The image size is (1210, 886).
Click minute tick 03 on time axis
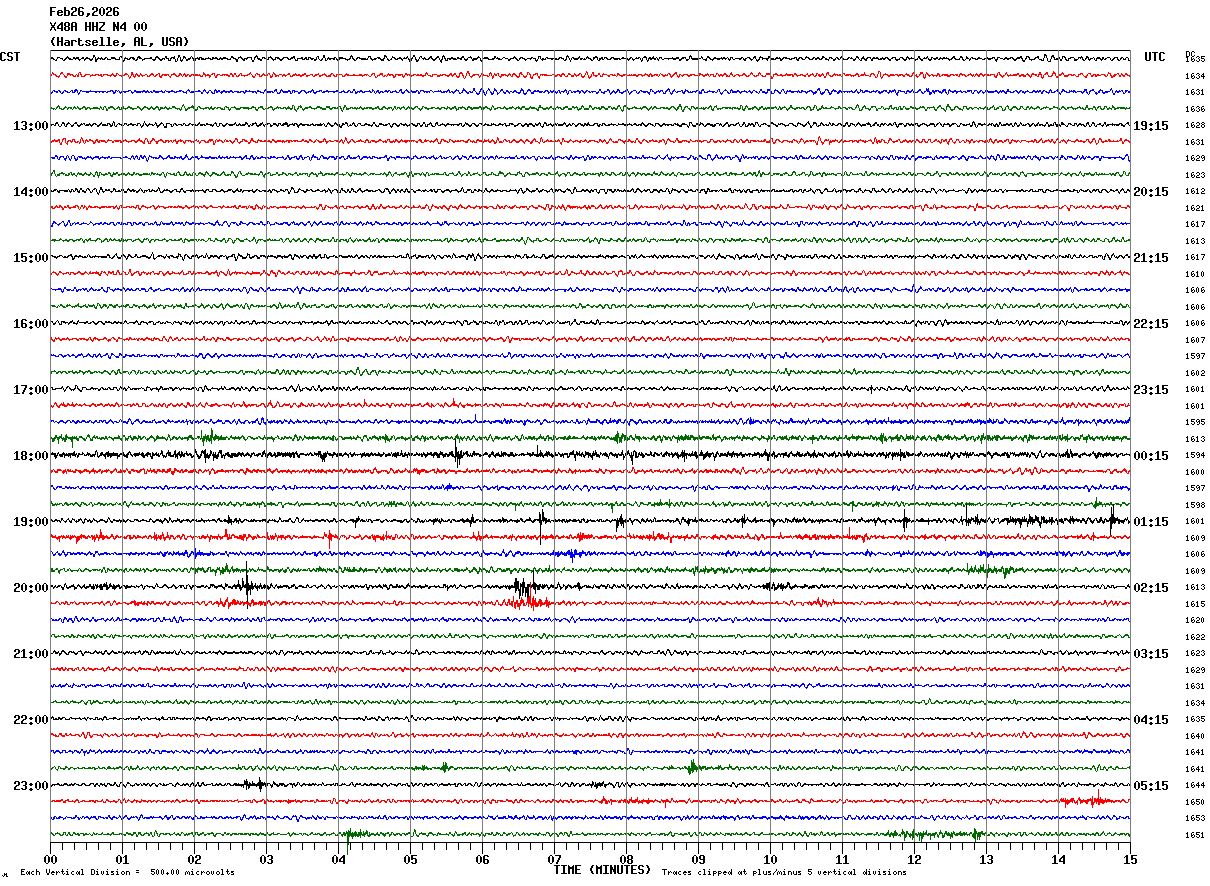coord(266,859)
